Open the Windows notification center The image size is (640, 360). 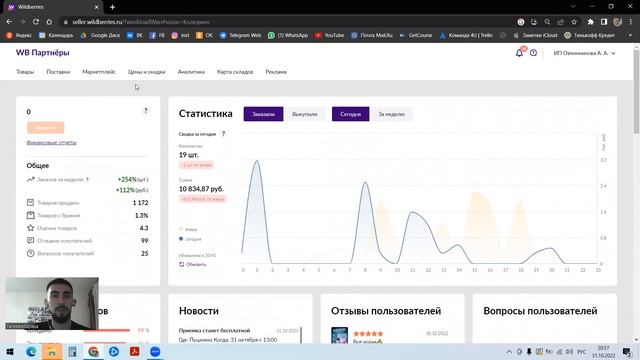pyautogui.click(x=627, y=352)
